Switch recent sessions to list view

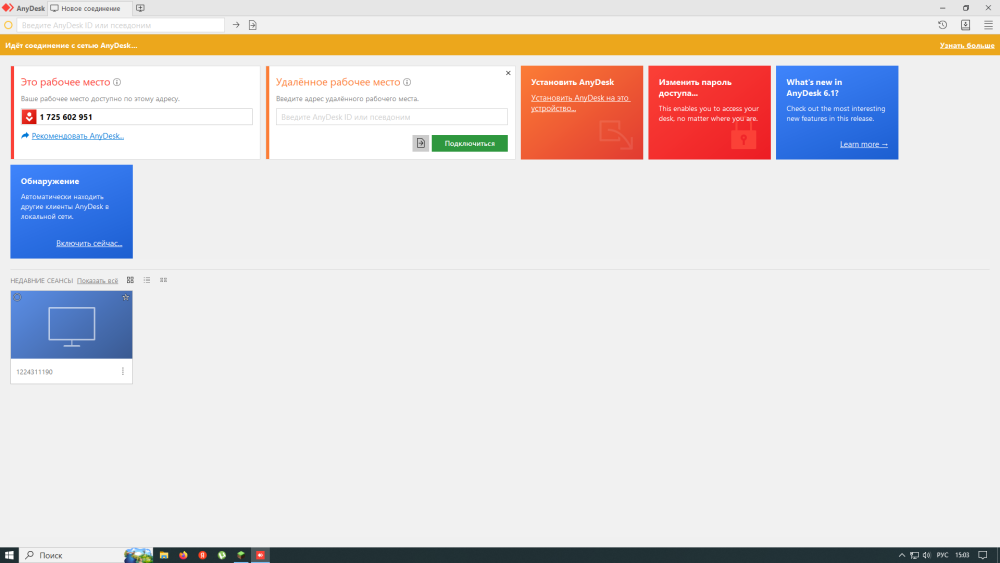pos(147,280)
